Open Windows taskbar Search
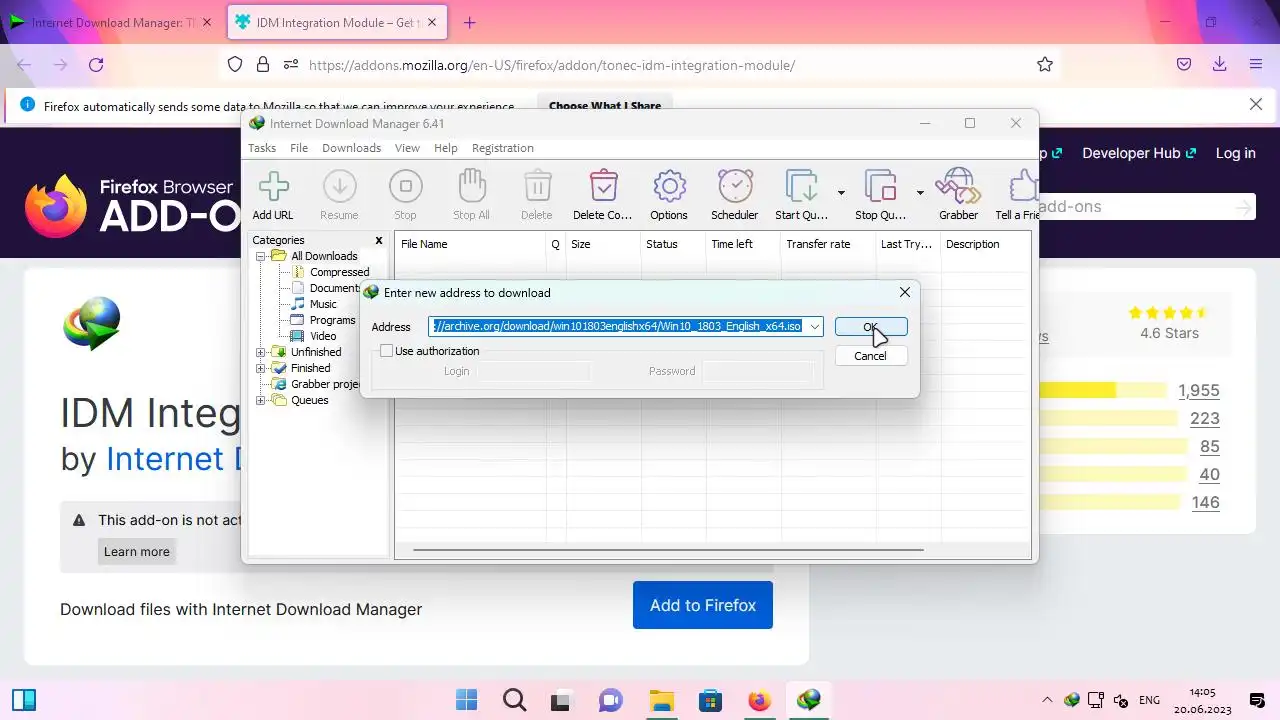 [x=514, y=700]
